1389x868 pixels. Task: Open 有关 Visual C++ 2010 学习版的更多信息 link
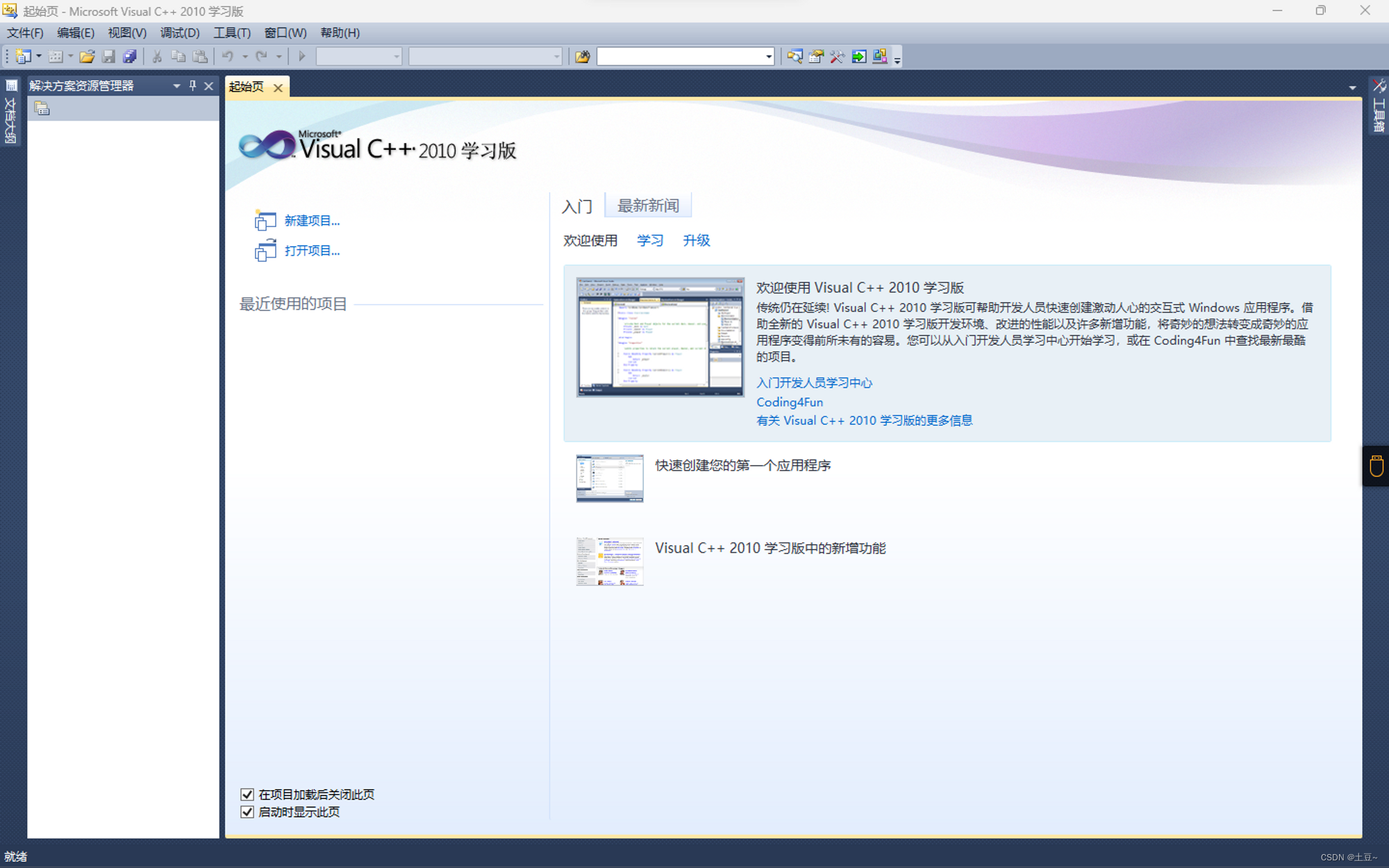click(x=864, y=421)
